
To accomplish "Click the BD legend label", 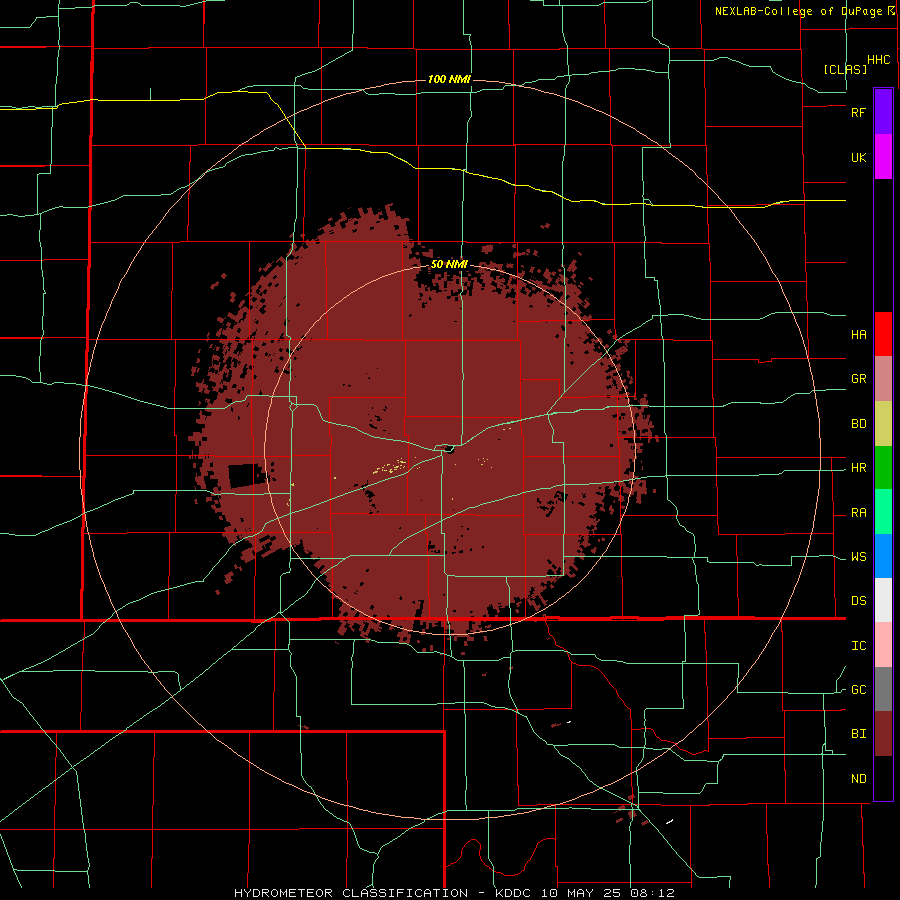I will pos(858,424).
